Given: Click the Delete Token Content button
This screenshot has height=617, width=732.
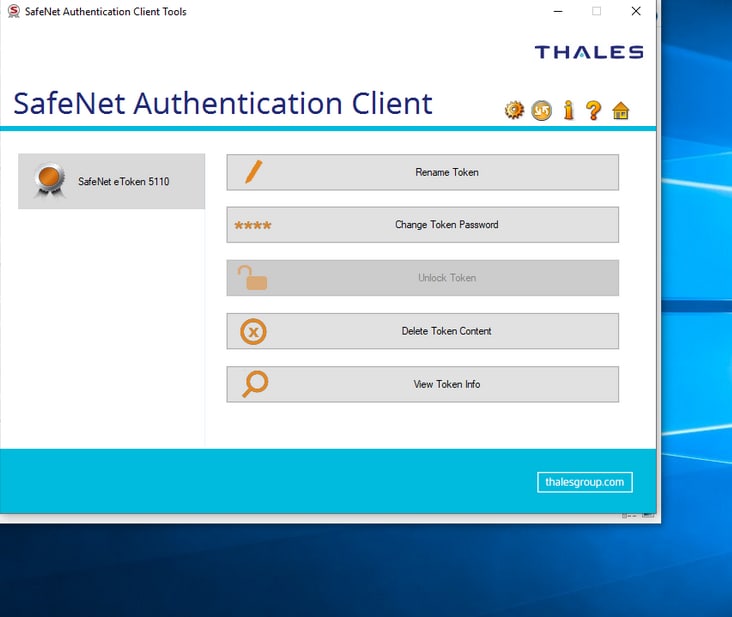Looking at the screenshot, I should (x=423, y=331).
